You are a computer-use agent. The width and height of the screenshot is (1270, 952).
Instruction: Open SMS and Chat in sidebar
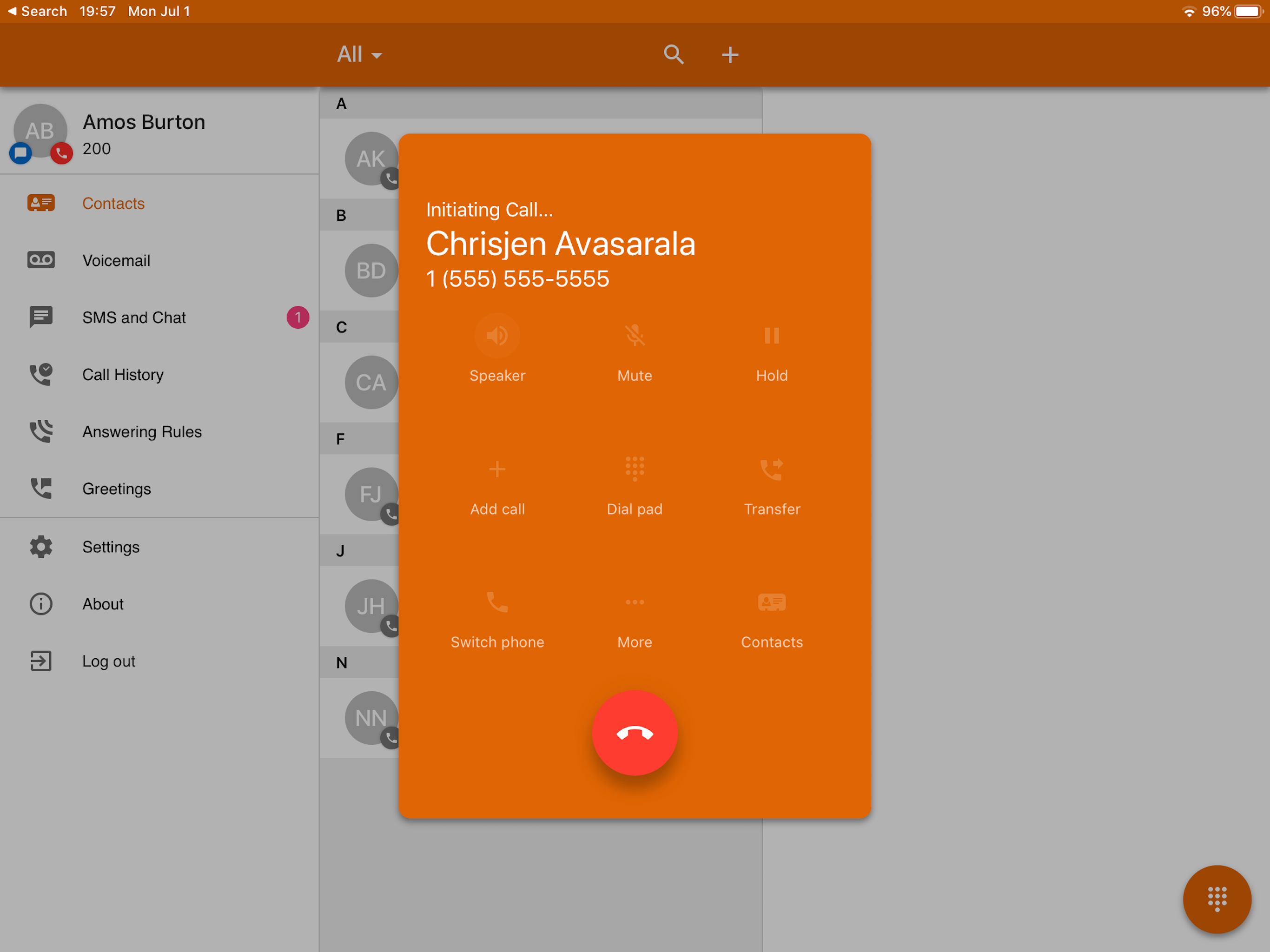pos(159,317)
